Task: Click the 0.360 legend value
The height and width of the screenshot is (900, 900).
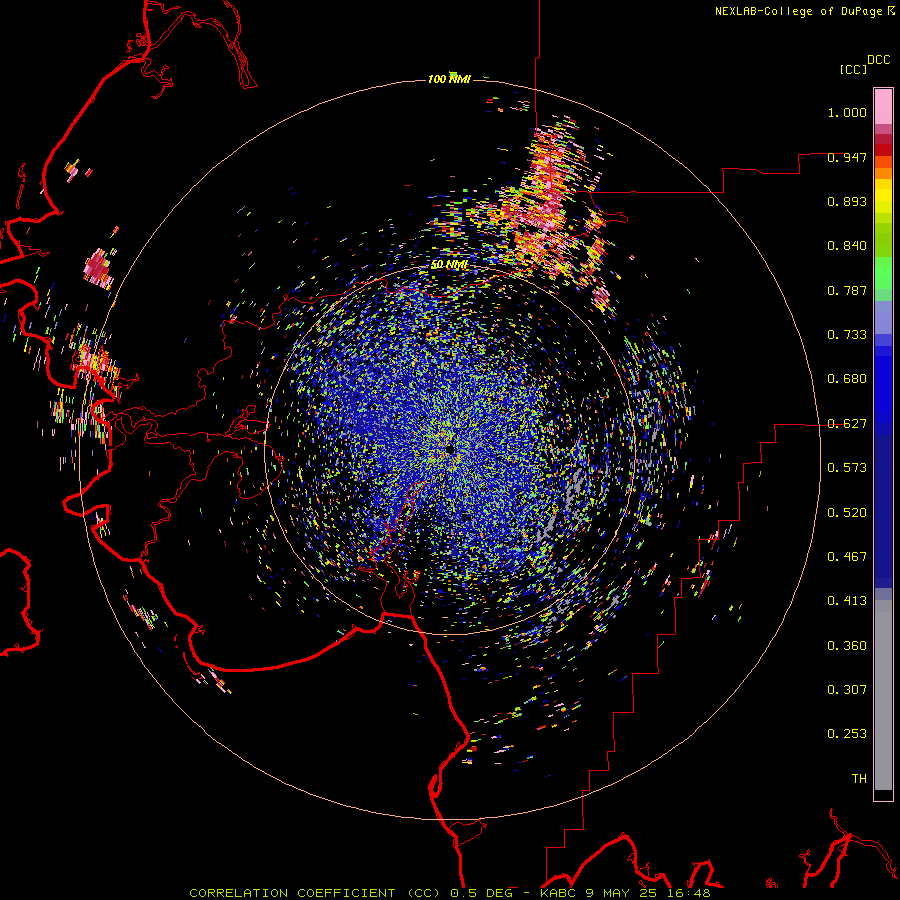Action: click(847, 646)
